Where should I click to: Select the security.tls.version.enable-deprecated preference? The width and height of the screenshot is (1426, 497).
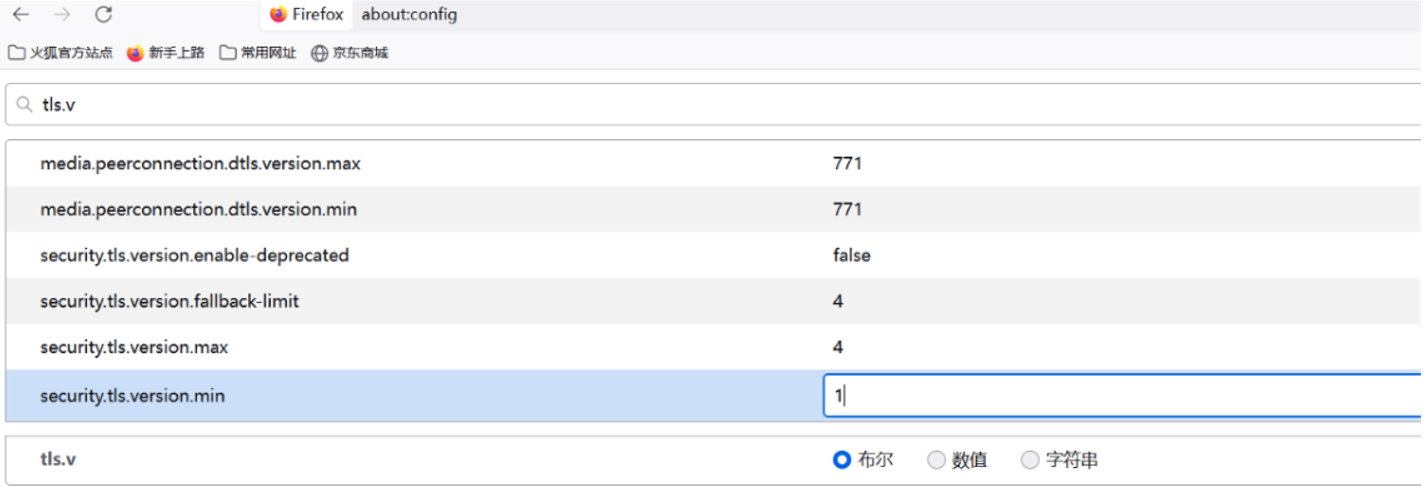click(x=194, y=255)
